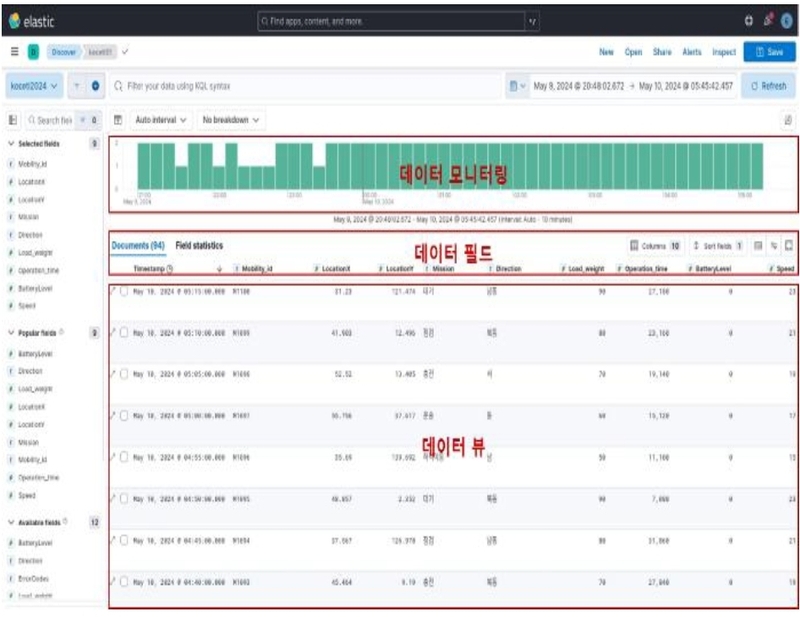The width and height of the screenshot is (800, 617).
Task: Open the Sort fields button
Action: click(717, 246)
